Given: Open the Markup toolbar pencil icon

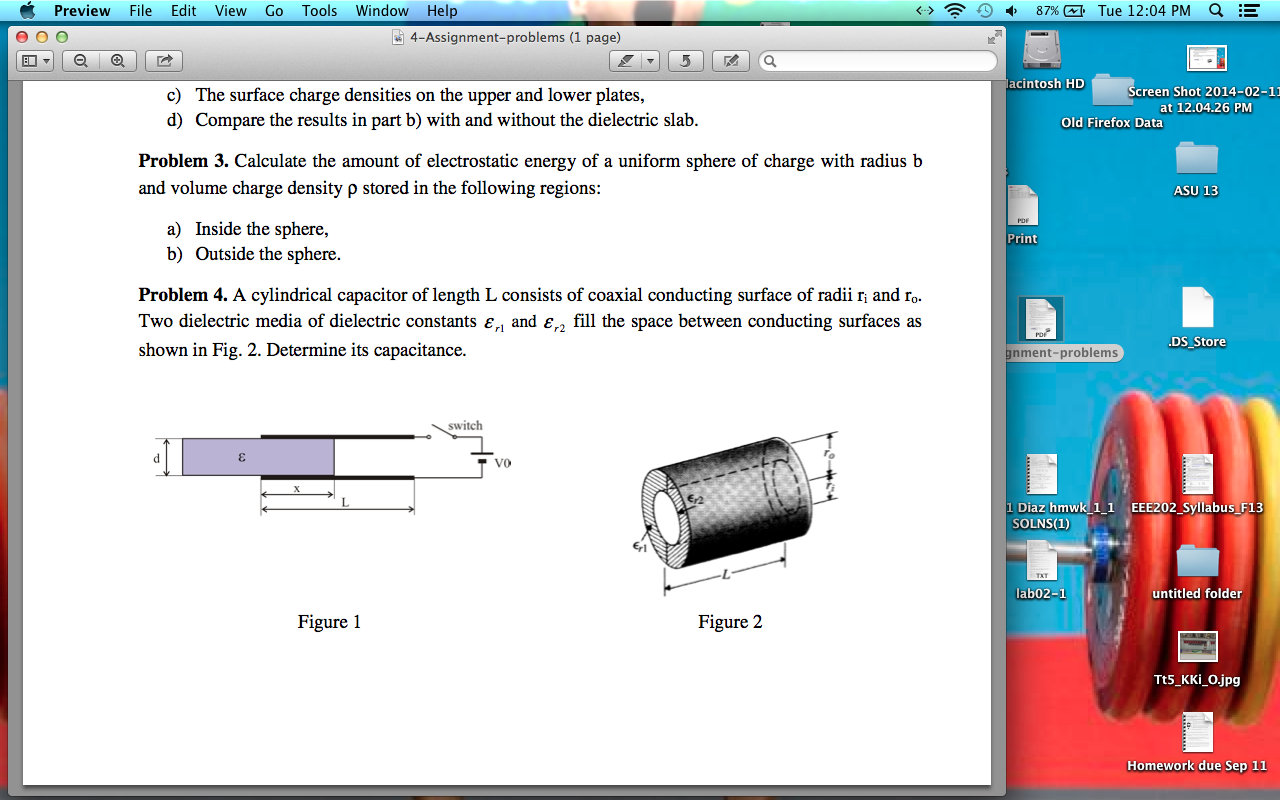Looking at the screenshot, I should point(730,60).
